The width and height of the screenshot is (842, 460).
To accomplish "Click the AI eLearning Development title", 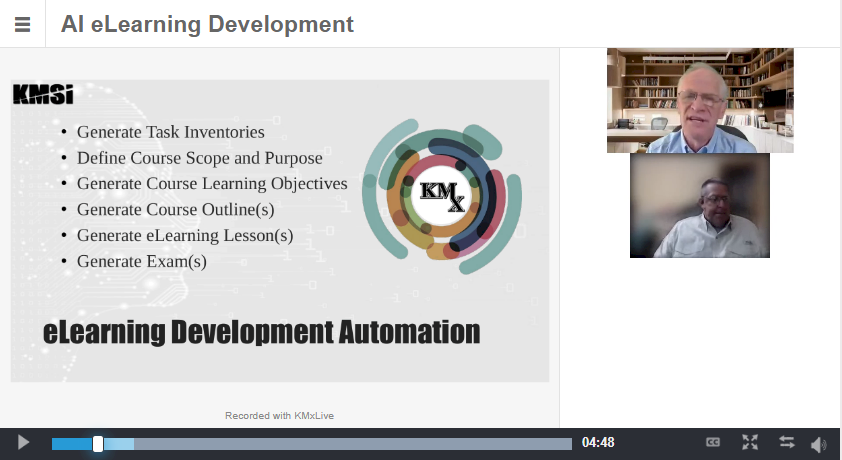I will (x=207, y=24).
